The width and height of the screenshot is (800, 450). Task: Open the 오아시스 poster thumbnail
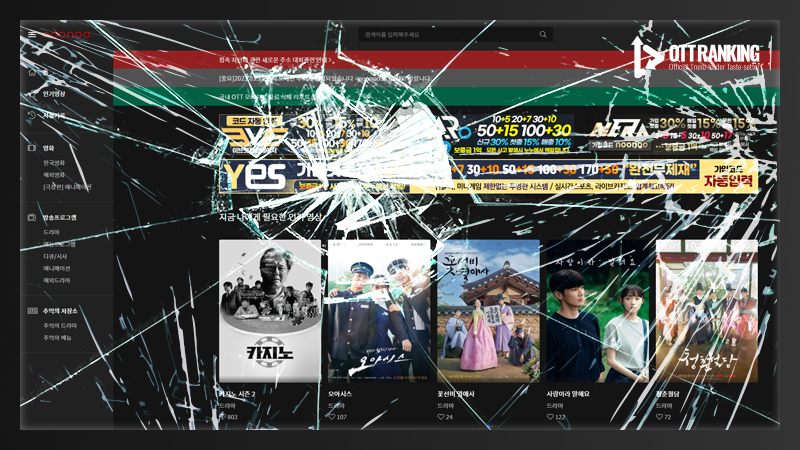(x=379, y=311)
